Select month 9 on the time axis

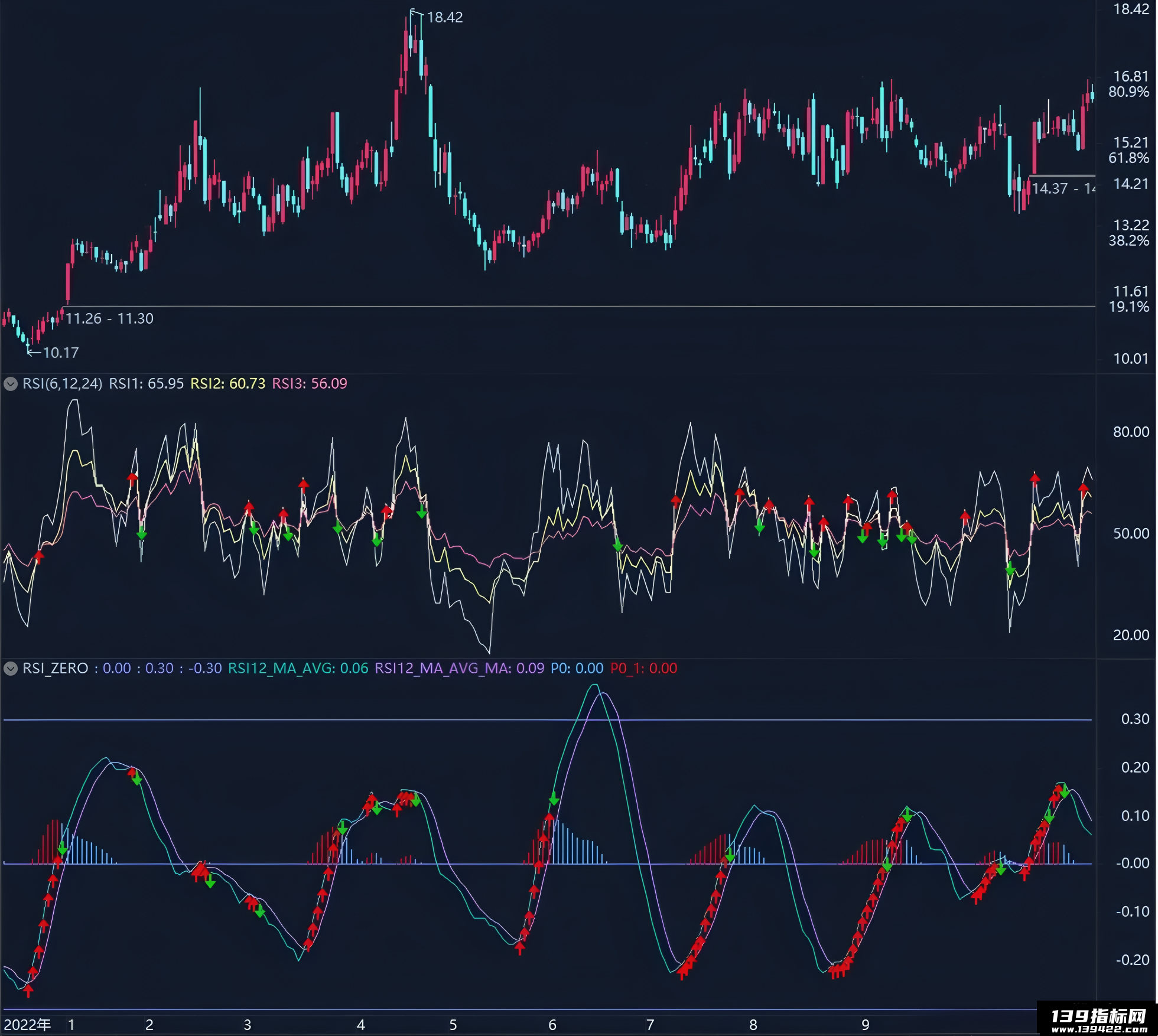click(x=866, y=1025)
